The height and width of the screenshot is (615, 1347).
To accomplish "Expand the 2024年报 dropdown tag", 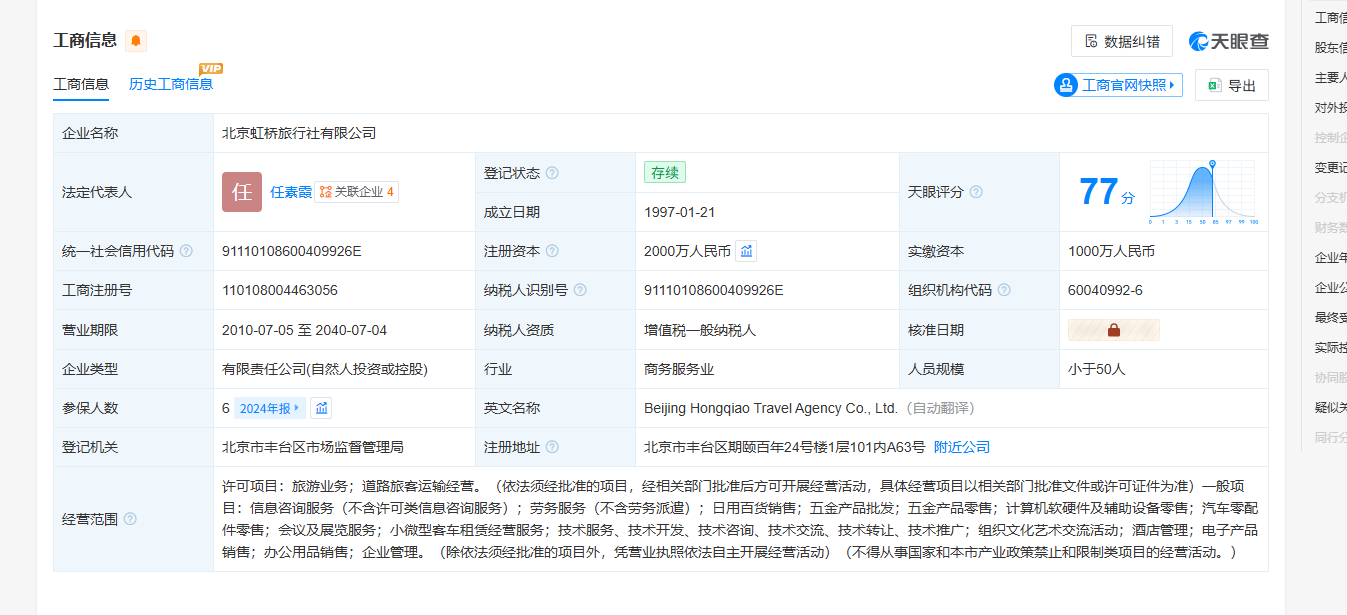I will tap(270, 408).
